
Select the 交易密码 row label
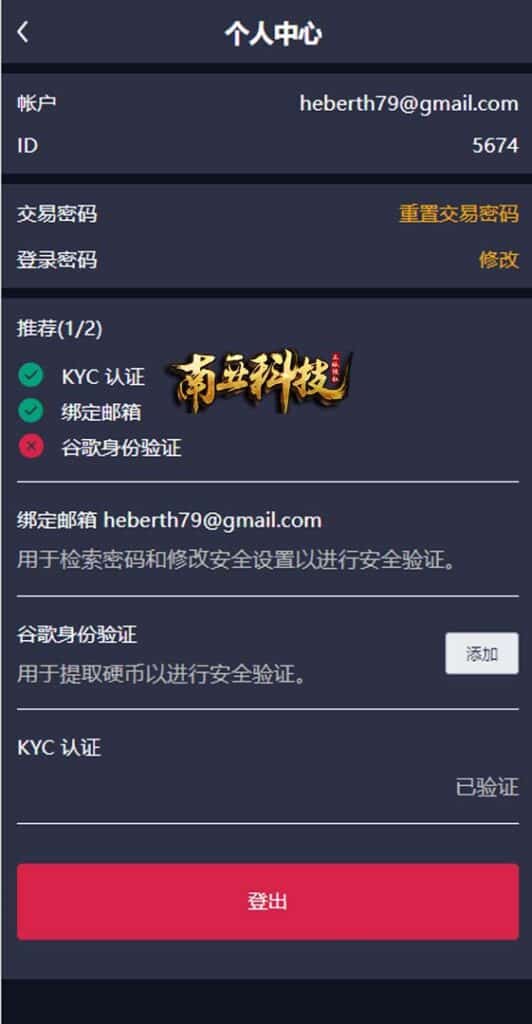coord(57,214)
